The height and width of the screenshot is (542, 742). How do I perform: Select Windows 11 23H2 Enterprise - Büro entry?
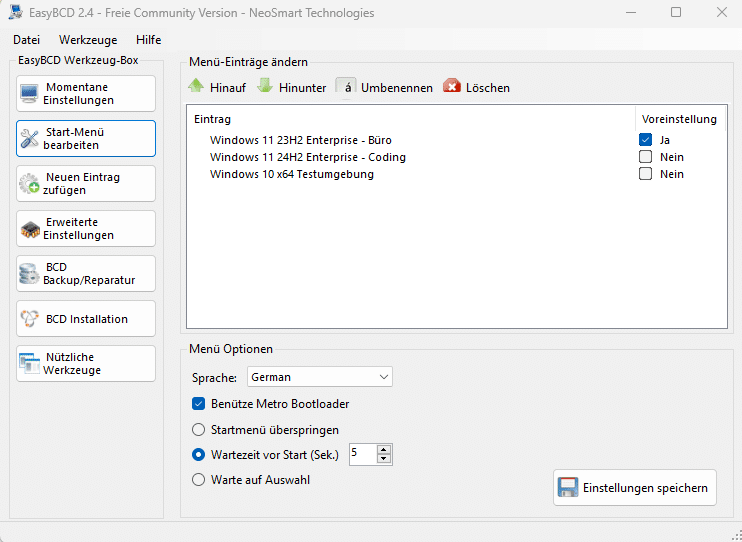tap(300, 140)
